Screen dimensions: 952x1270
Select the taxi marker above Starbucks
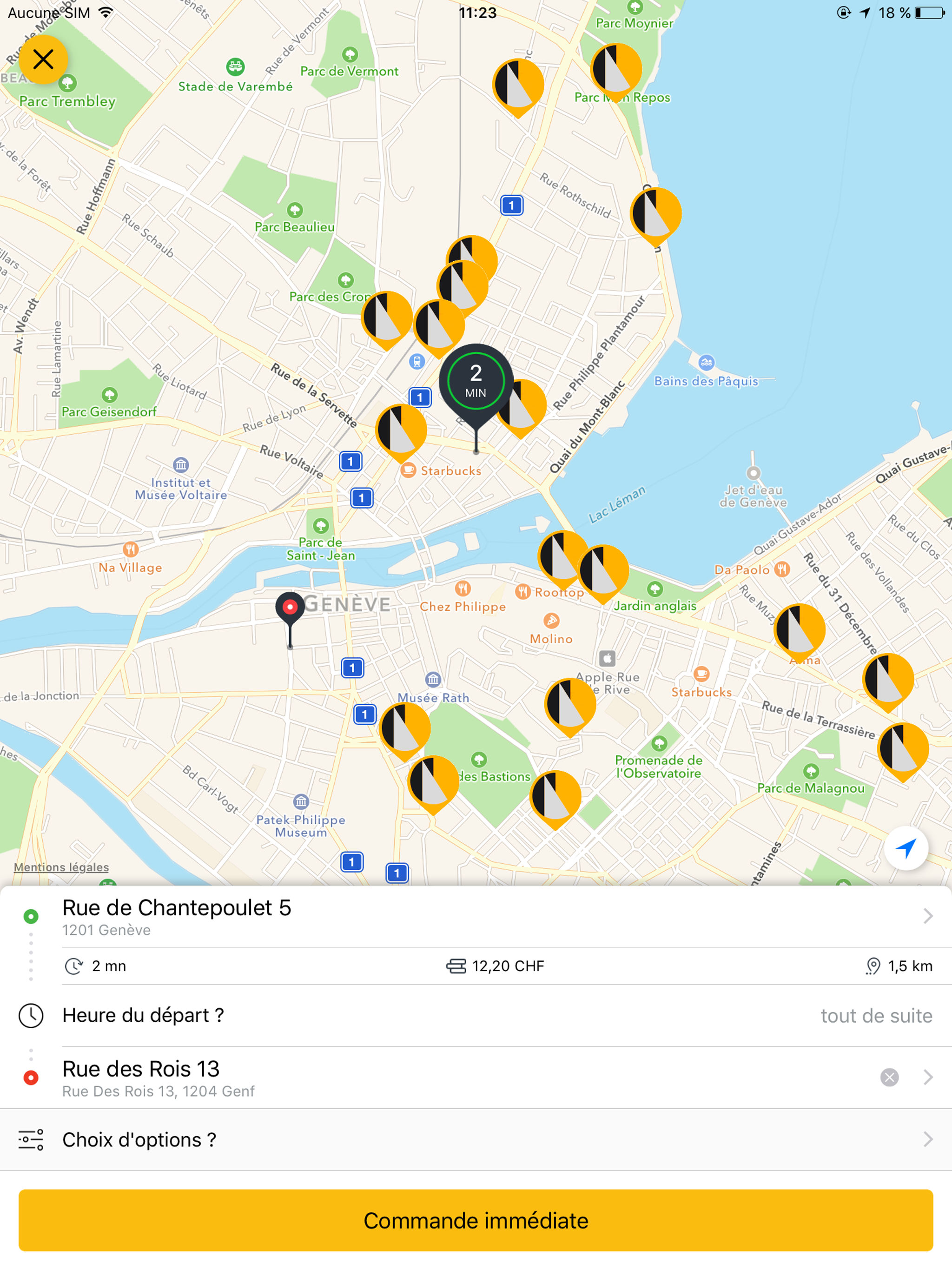coord(401,432)
